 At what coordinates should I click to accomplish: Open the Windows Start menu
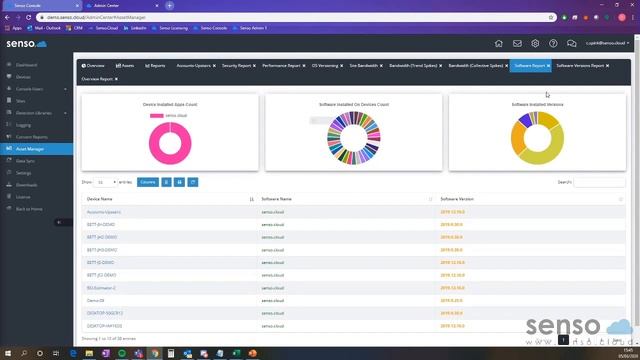pyautogui.click(x=7, y=353)
